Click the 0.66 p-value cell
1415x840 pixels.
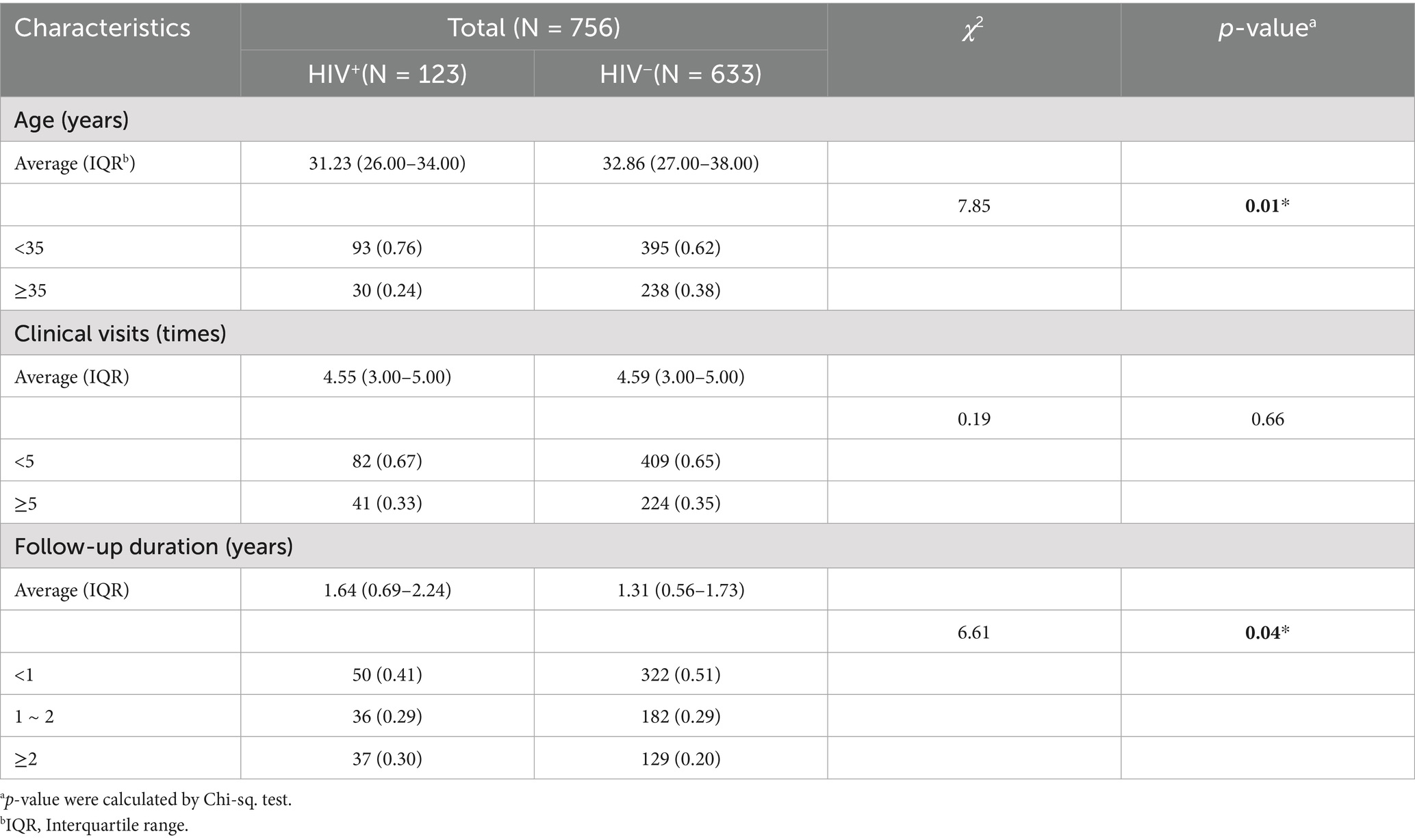(1267, 419)
